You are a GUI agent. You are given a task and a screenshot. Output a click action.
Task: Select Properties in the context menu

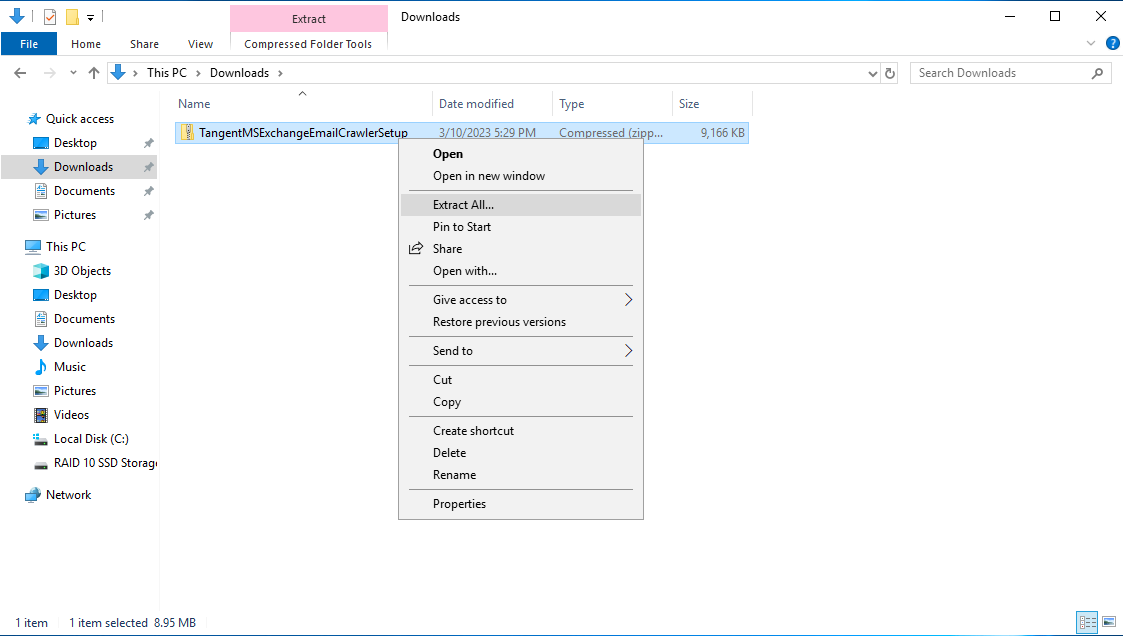coord(459,504)
